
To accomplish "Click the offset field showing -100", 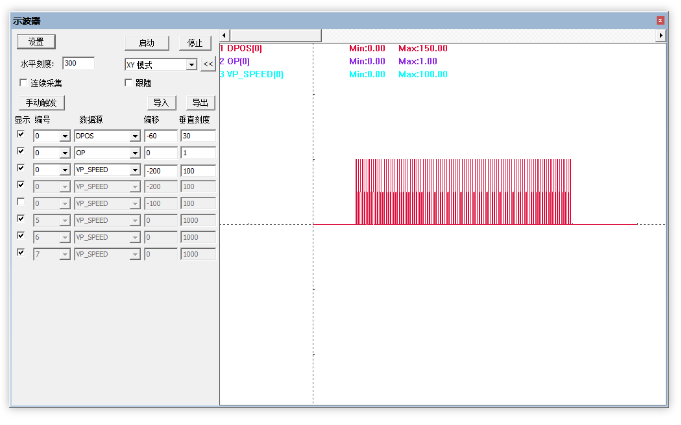I will 161,204.
